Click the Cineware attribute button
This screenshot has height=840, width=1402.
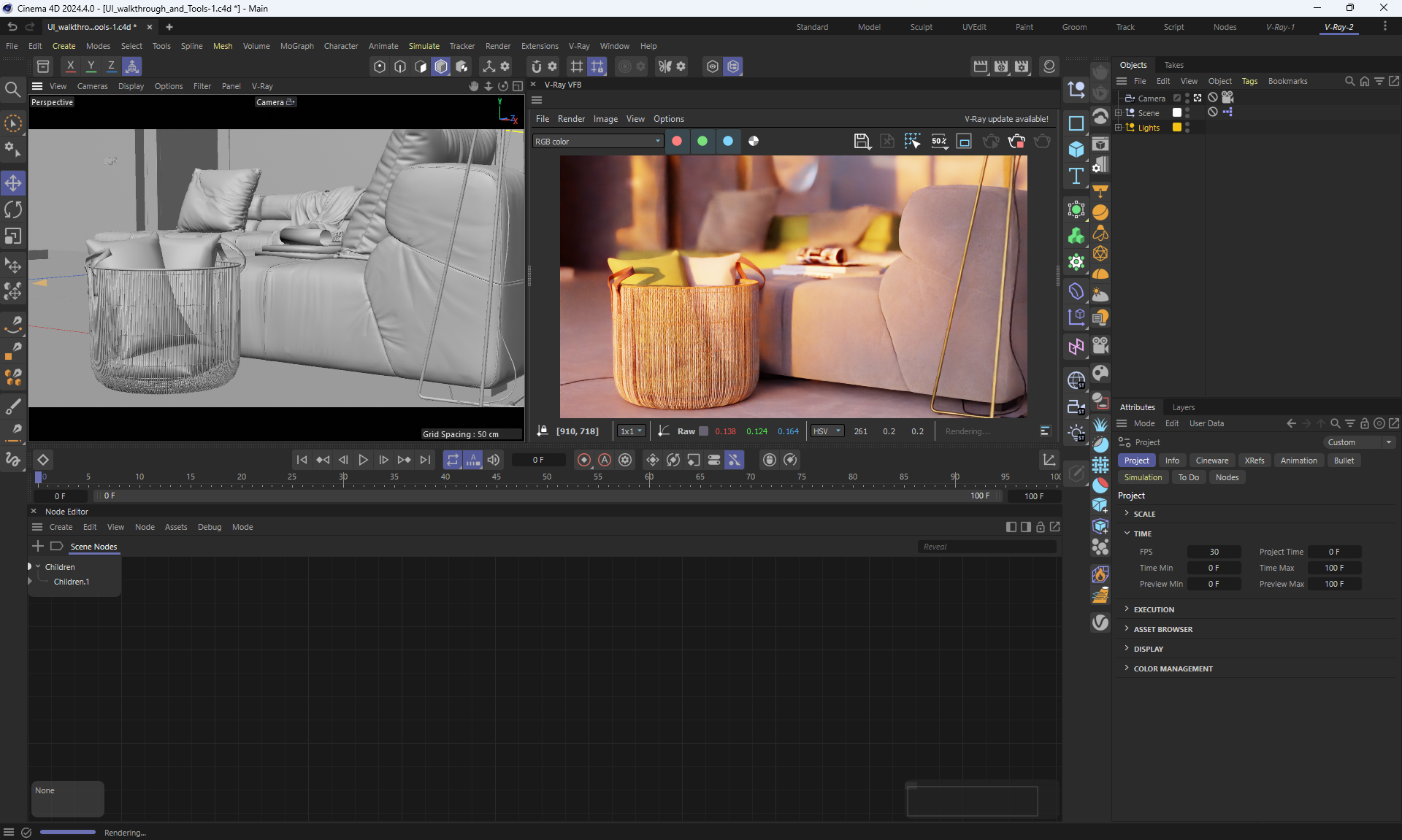pyautogui.click(x=1211, y=461)
